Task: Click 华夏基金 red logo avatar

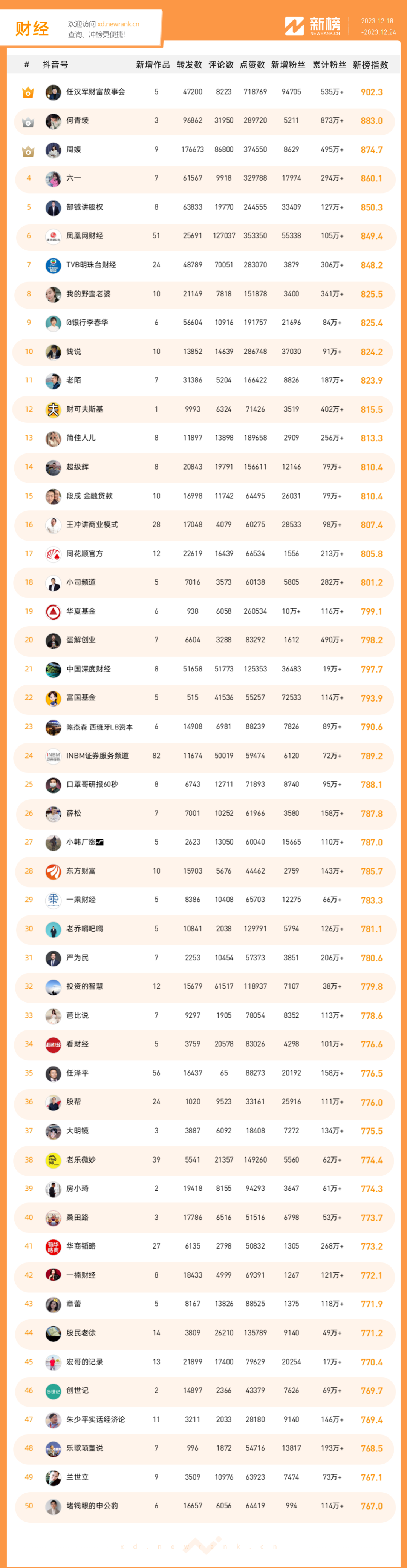Action: [x=54, y=612]
